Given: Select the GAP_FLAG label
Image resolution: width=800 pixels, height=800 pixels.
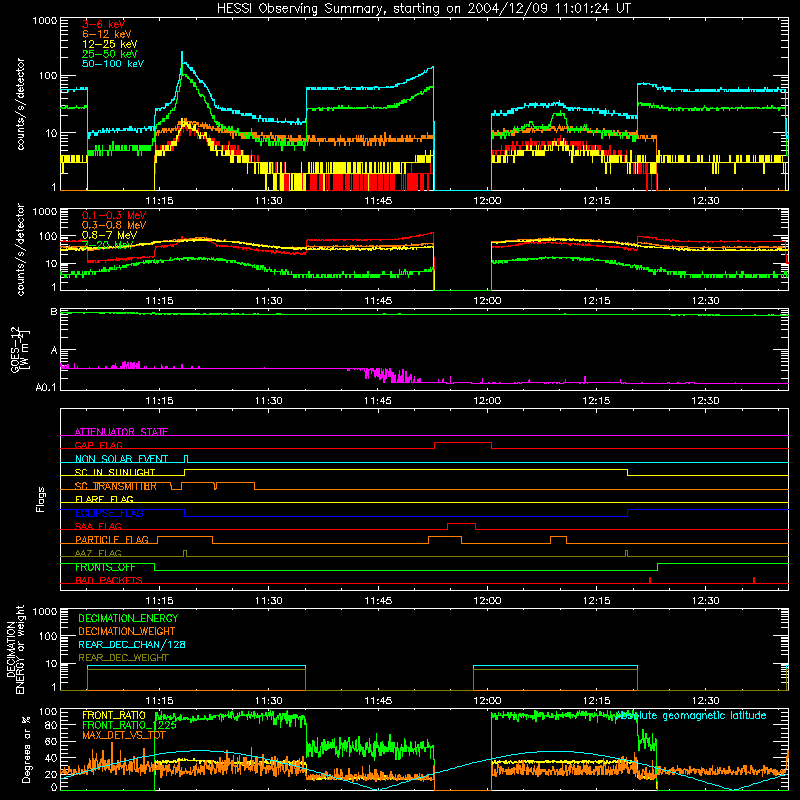Looking at the screenshot, I should point(98,445).
